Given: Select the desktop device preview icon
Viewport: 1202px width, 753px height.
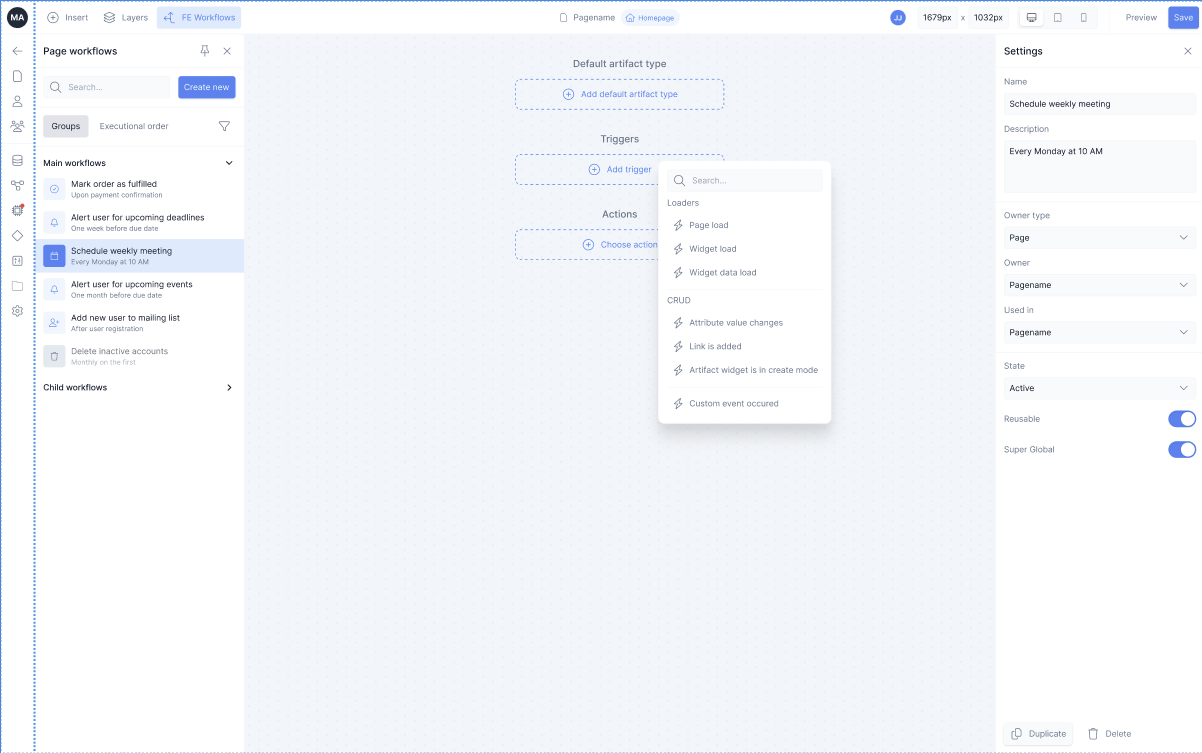Looking at the screenshot, I should (1031, 17).
